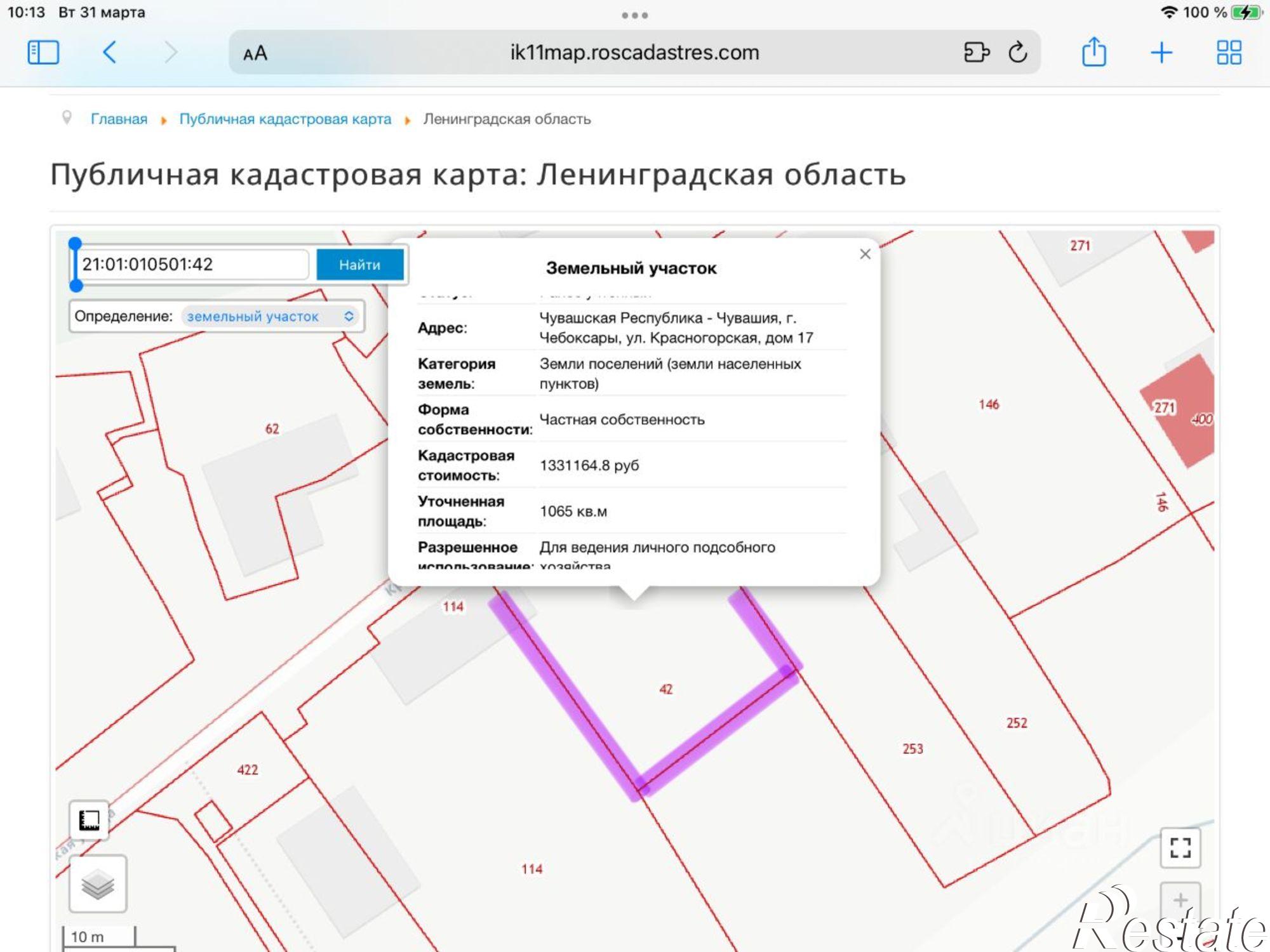Open the Определение type dropdown
Image resolution: width=1270 pixels, height=952 pixels.
[271, 316]
